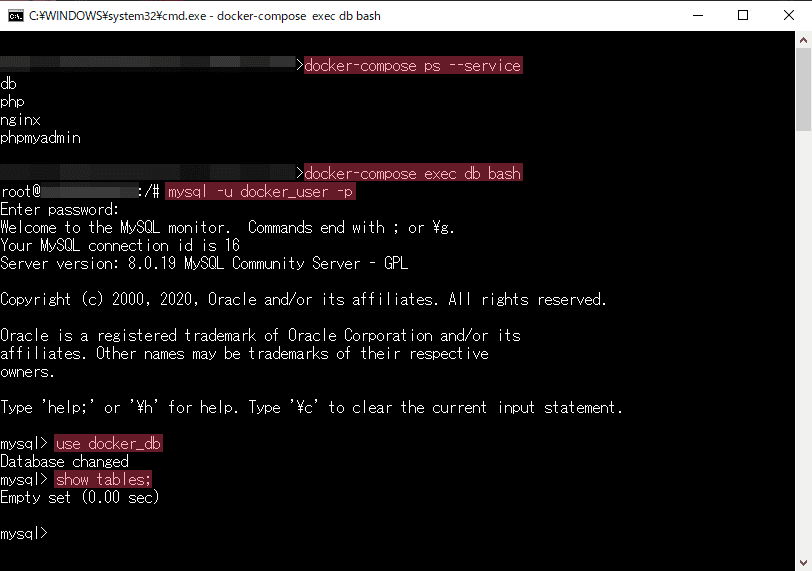Minimize the cmd.exe window
Viewport: 812px width, 571px height.
coord(698,16)
